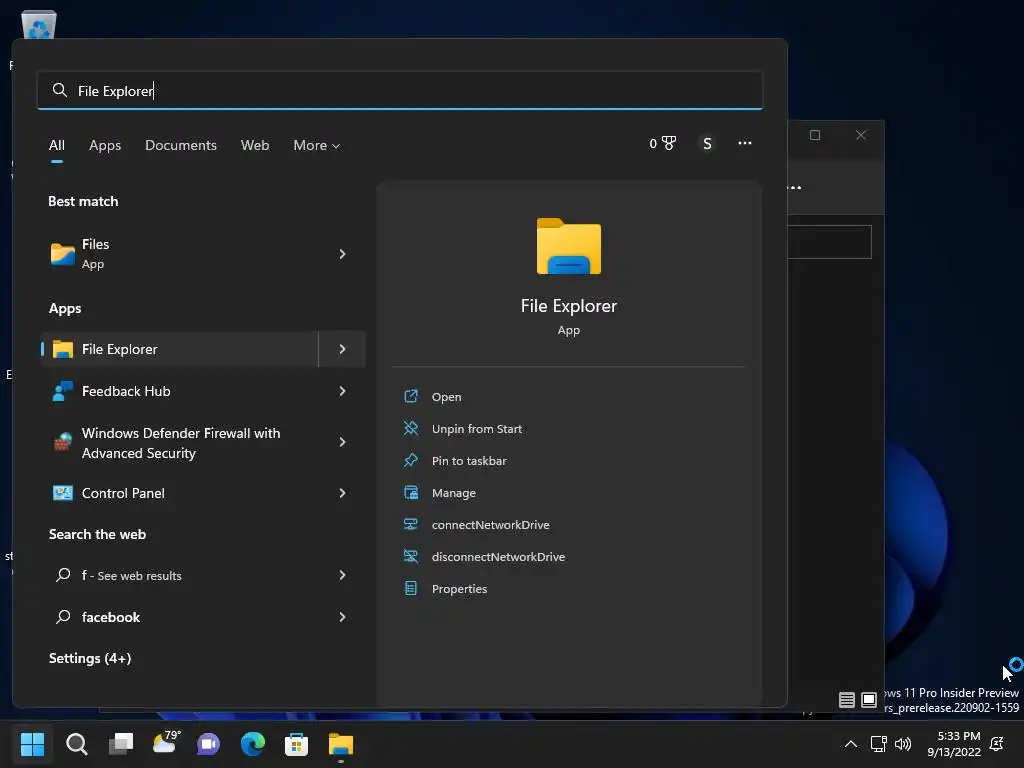1024x768 pixels.
Task: Click the search magnifier in the search box
Action: click(59, 90)
